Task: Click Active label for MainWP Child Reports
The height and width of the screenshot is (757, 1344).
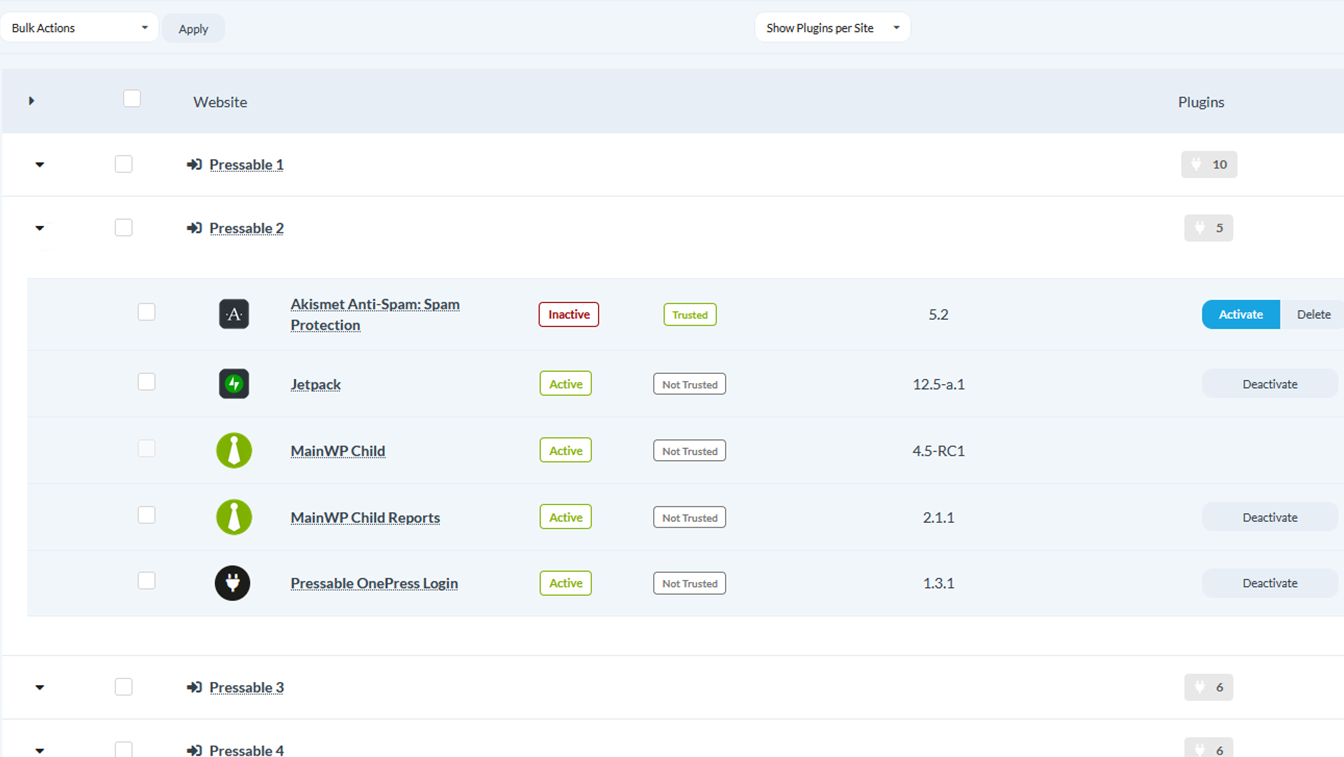Action: coord(566,517)
